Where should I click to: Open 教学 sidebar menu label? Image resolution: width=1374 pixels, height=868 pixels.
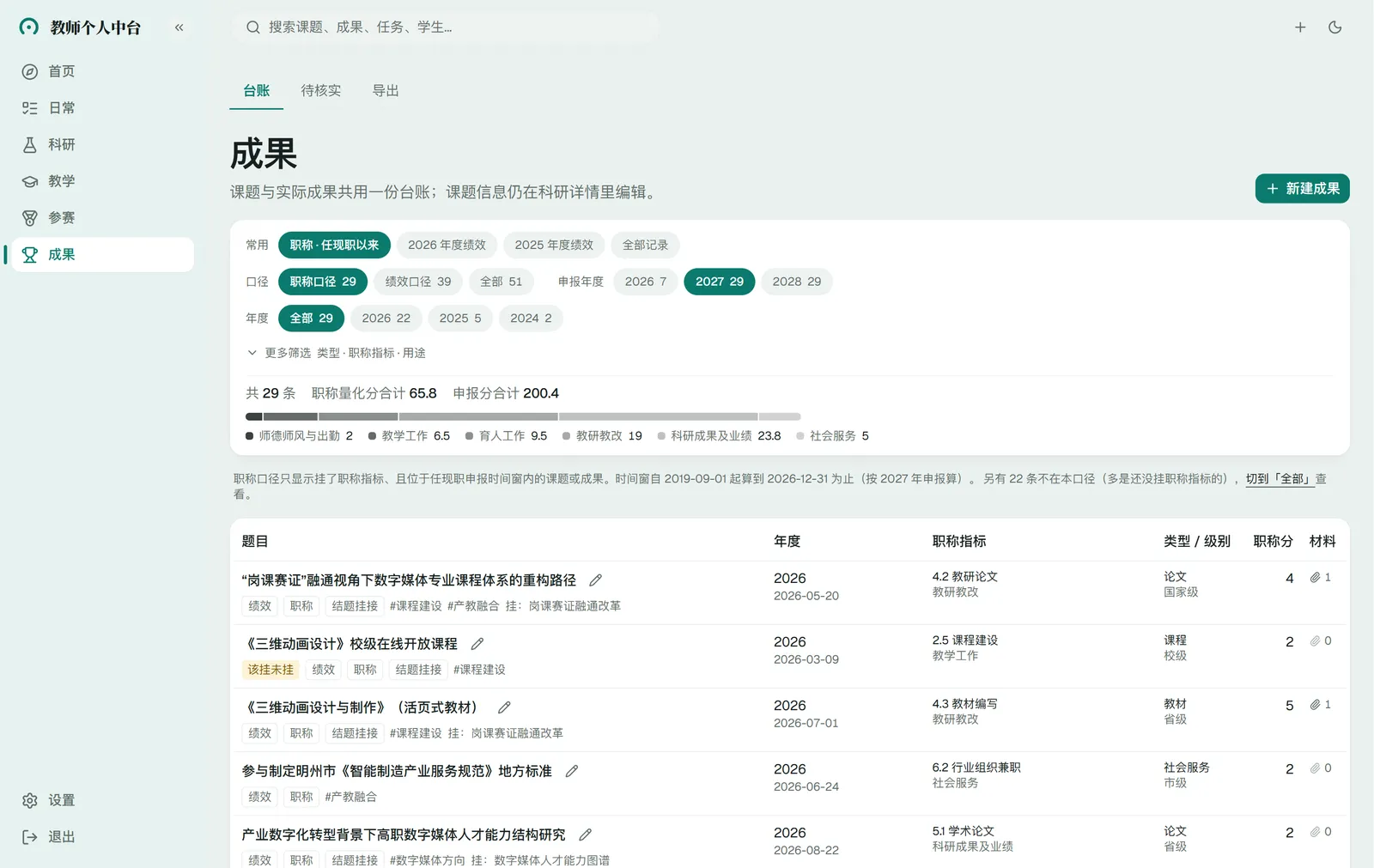pyautogui.click(x=62, y=181)
